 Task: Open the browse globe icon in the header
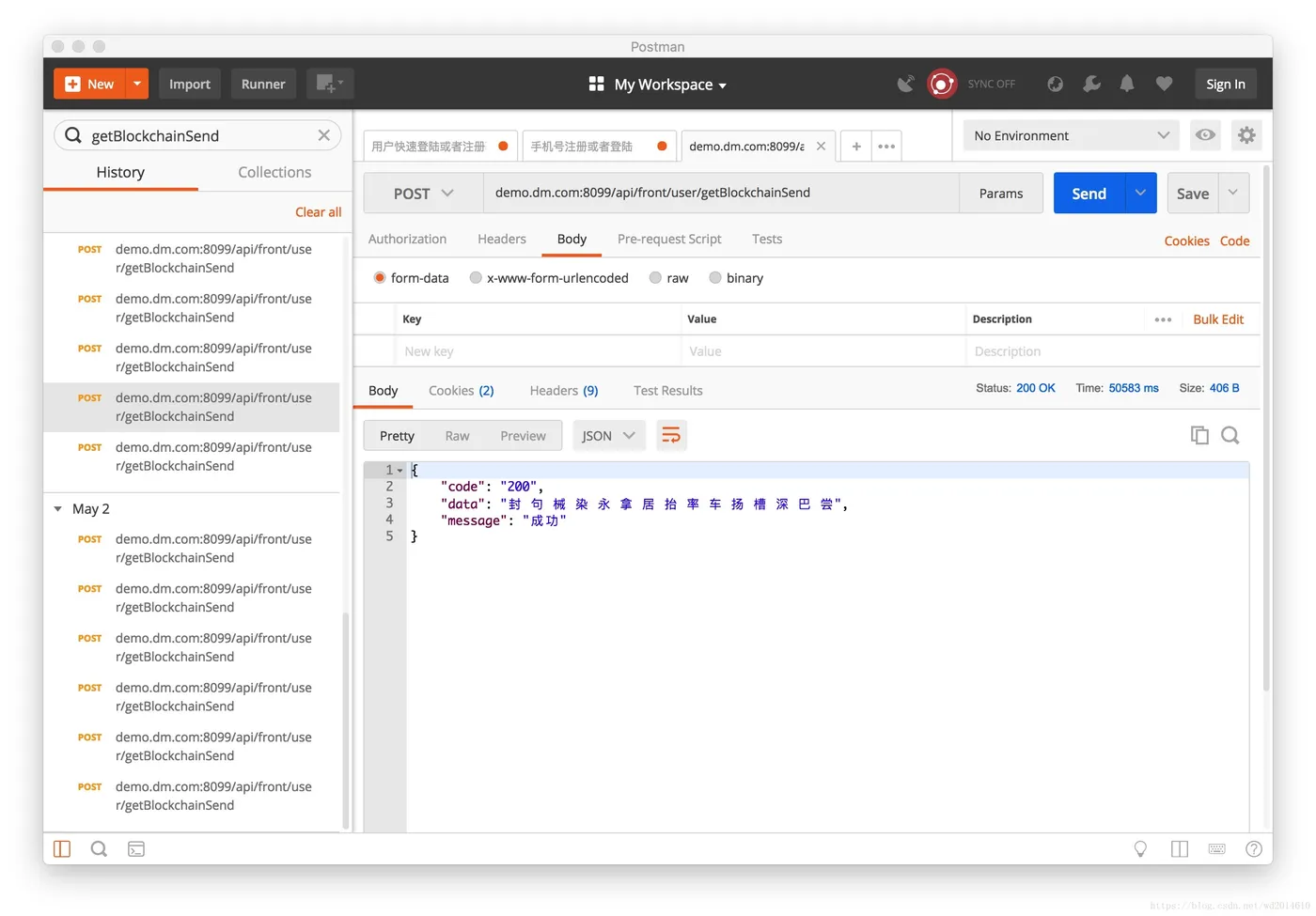point(1056,84)
